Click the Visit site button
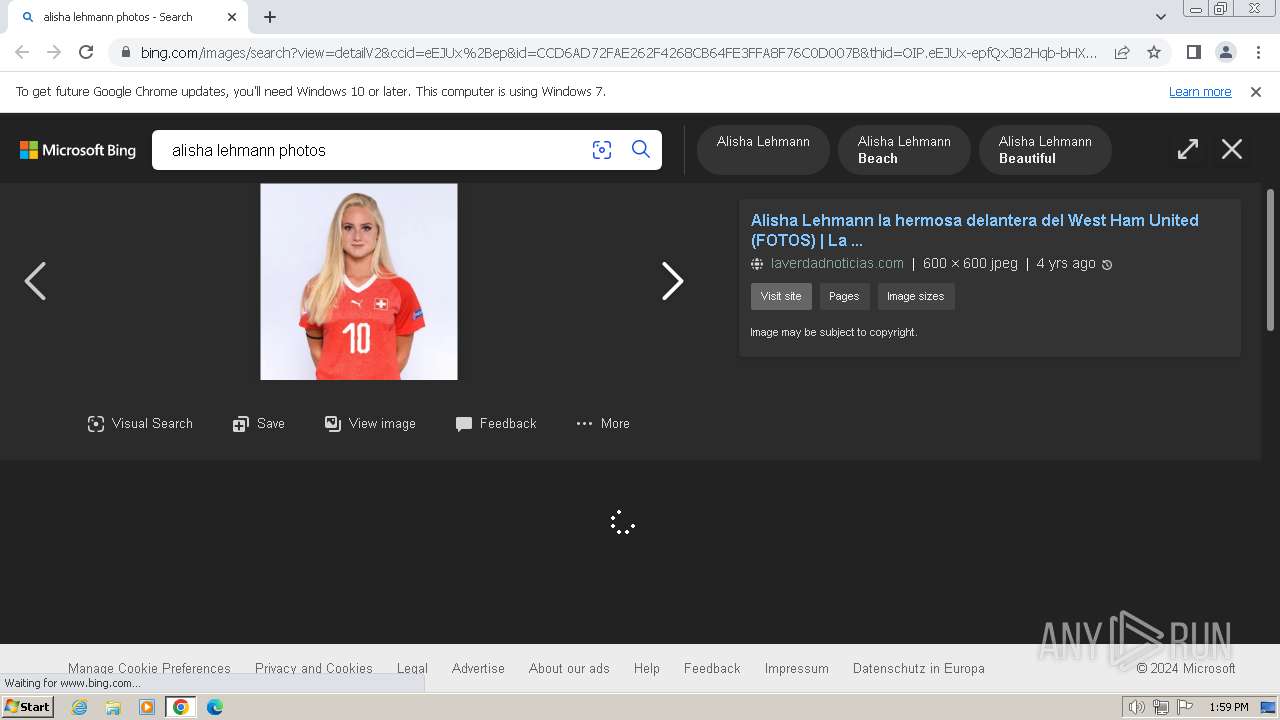The image size is (1280, 720). (x=781, y=297)
